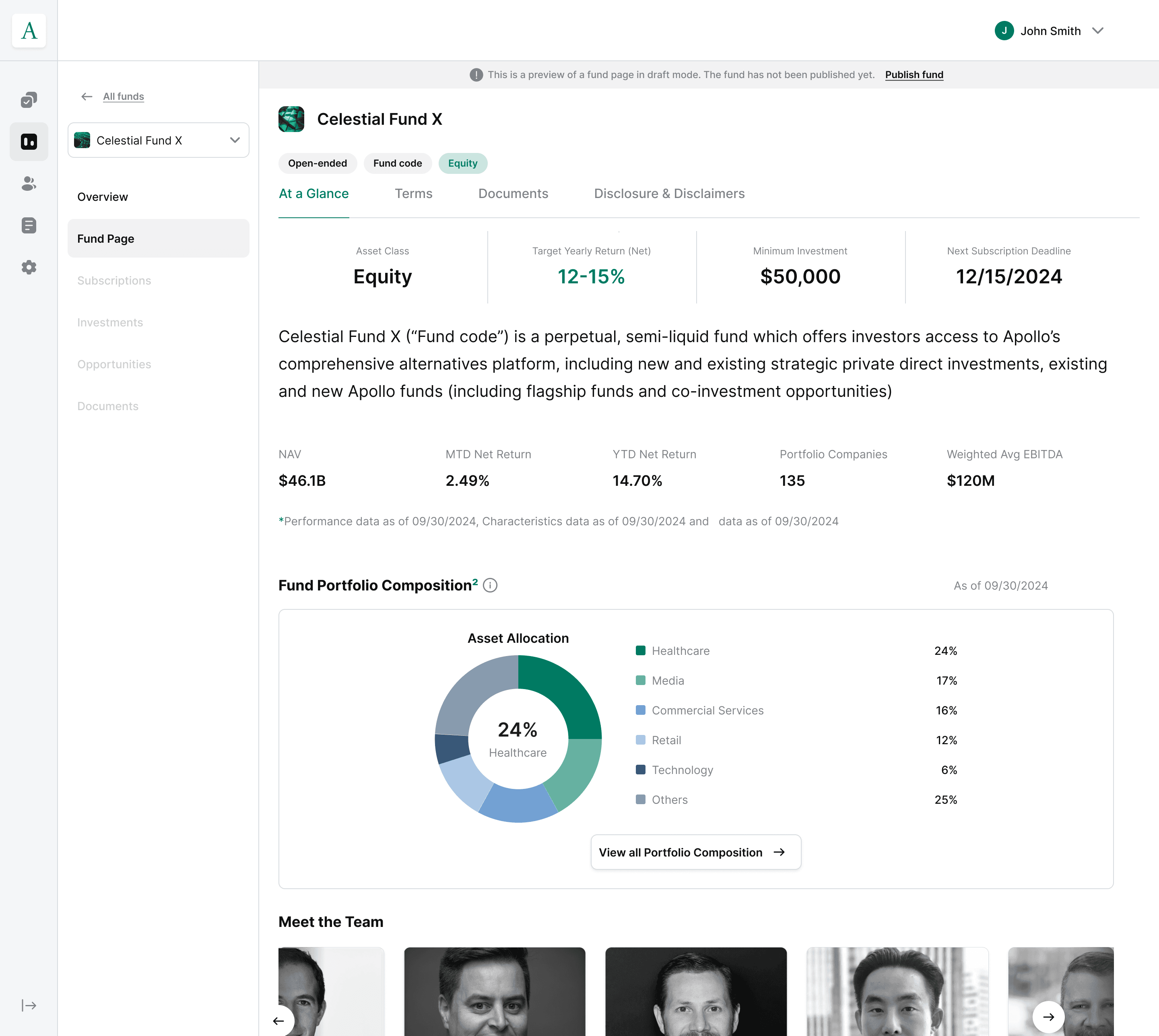This screenshot has width=1159, height=1036.
Task: Click the 12-15% target return value
Action: point(592,277)
